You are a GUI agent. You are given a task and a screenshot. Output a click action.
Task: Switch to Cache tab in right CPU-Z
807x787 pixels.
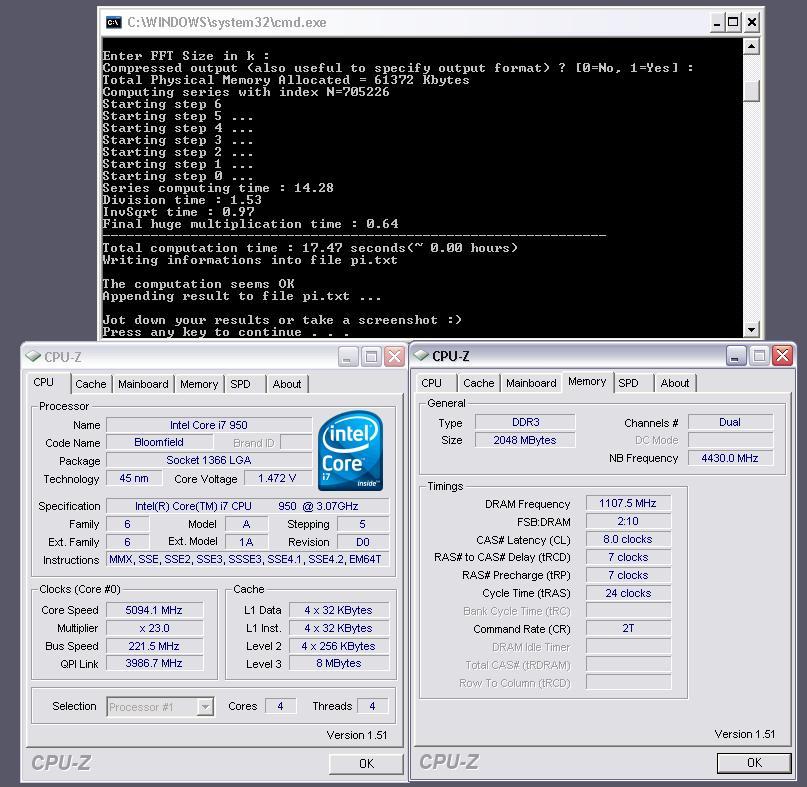coord(479,383)
